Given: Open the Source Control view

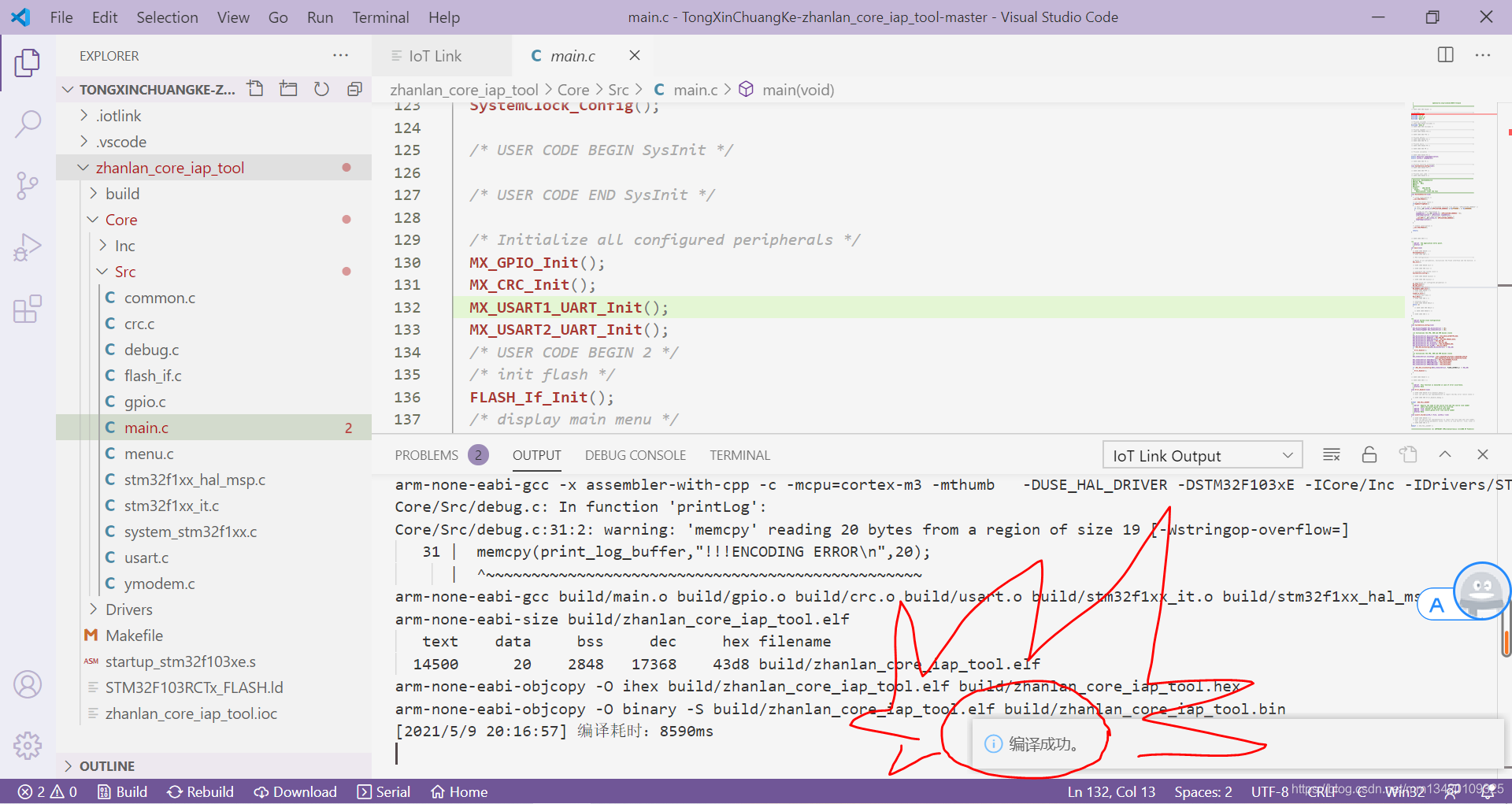Looking at the screenshot, I should 28,185.
